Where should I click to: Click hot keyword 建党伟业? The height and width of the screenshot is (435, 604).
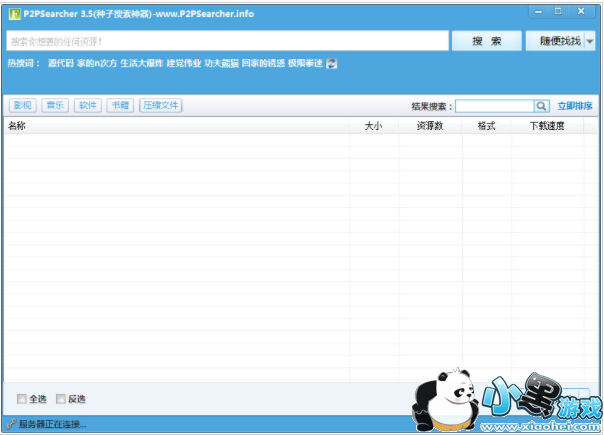tap(184, 63)
